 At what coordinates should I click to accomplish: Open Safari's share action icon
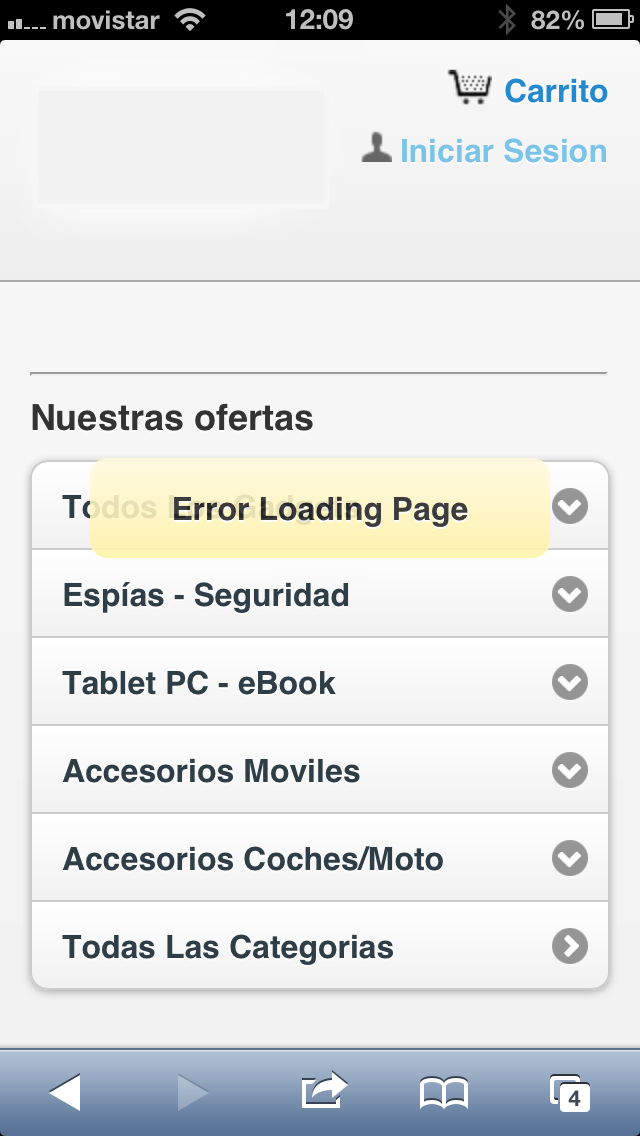point(324,1090)
